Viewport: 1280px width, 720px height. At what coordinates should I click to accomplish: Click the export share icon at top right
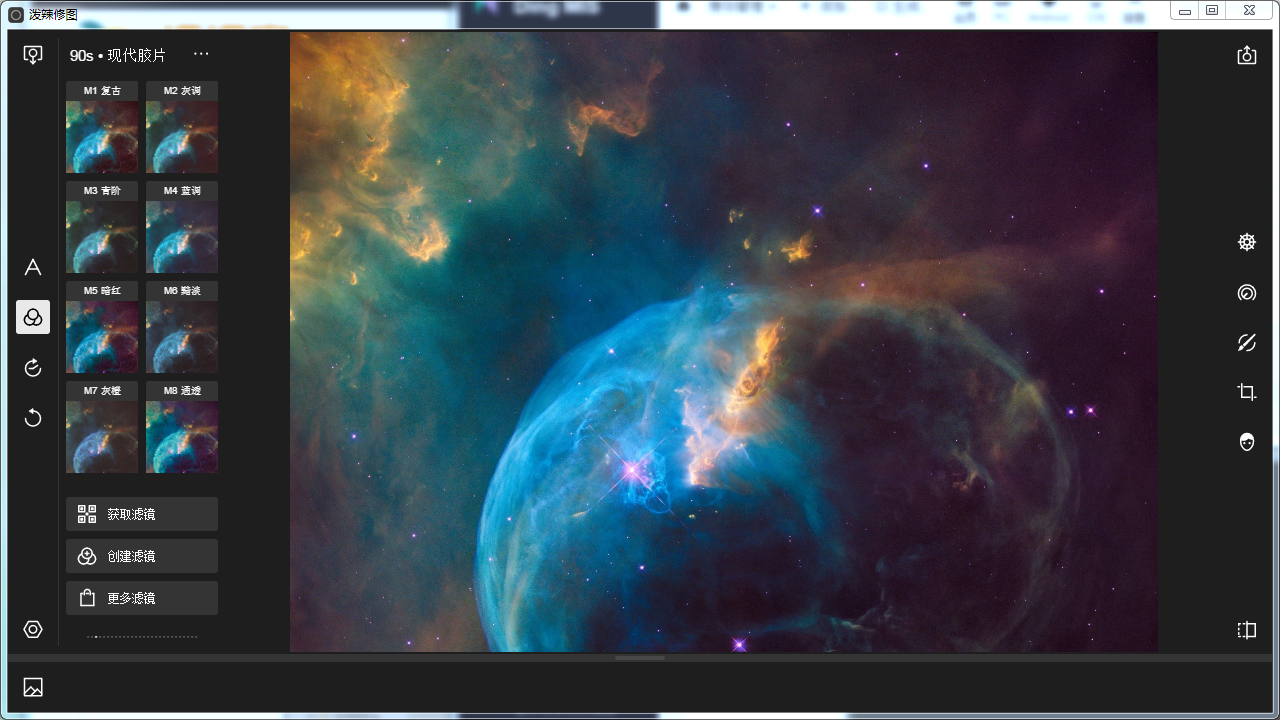(1246, 55)
